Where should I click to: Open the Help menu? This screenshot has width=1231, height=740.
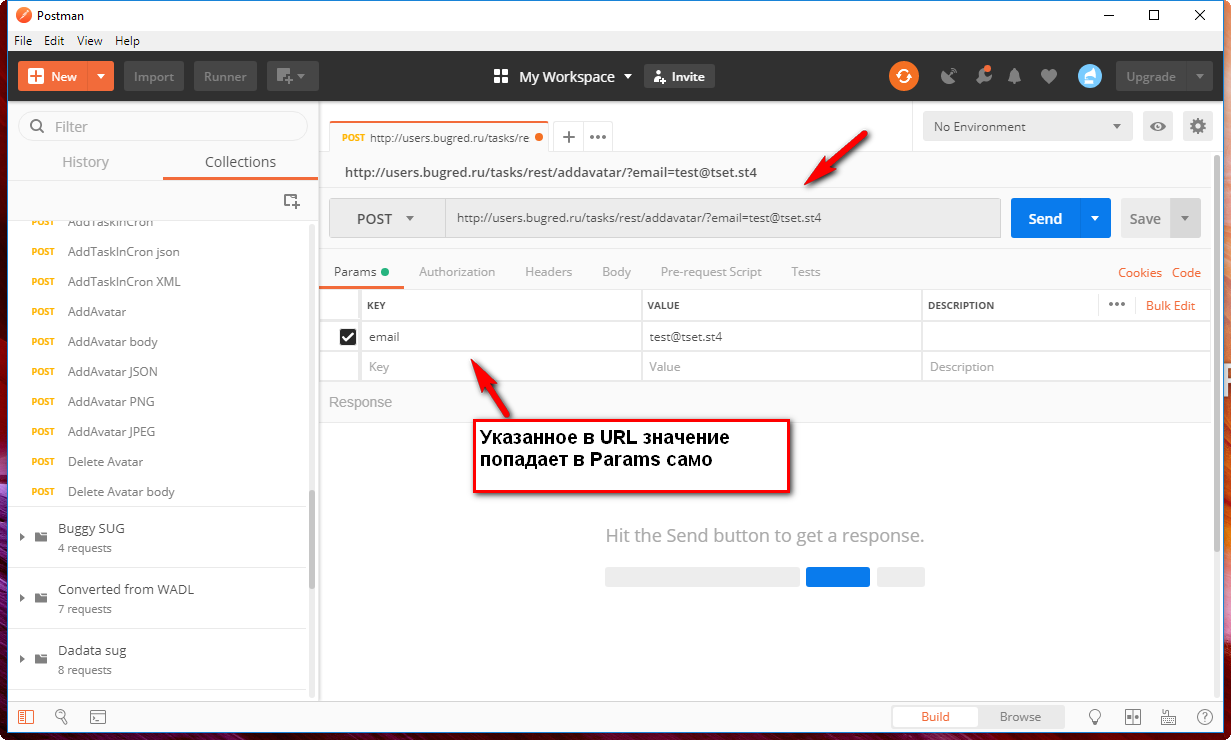[127, 41]
